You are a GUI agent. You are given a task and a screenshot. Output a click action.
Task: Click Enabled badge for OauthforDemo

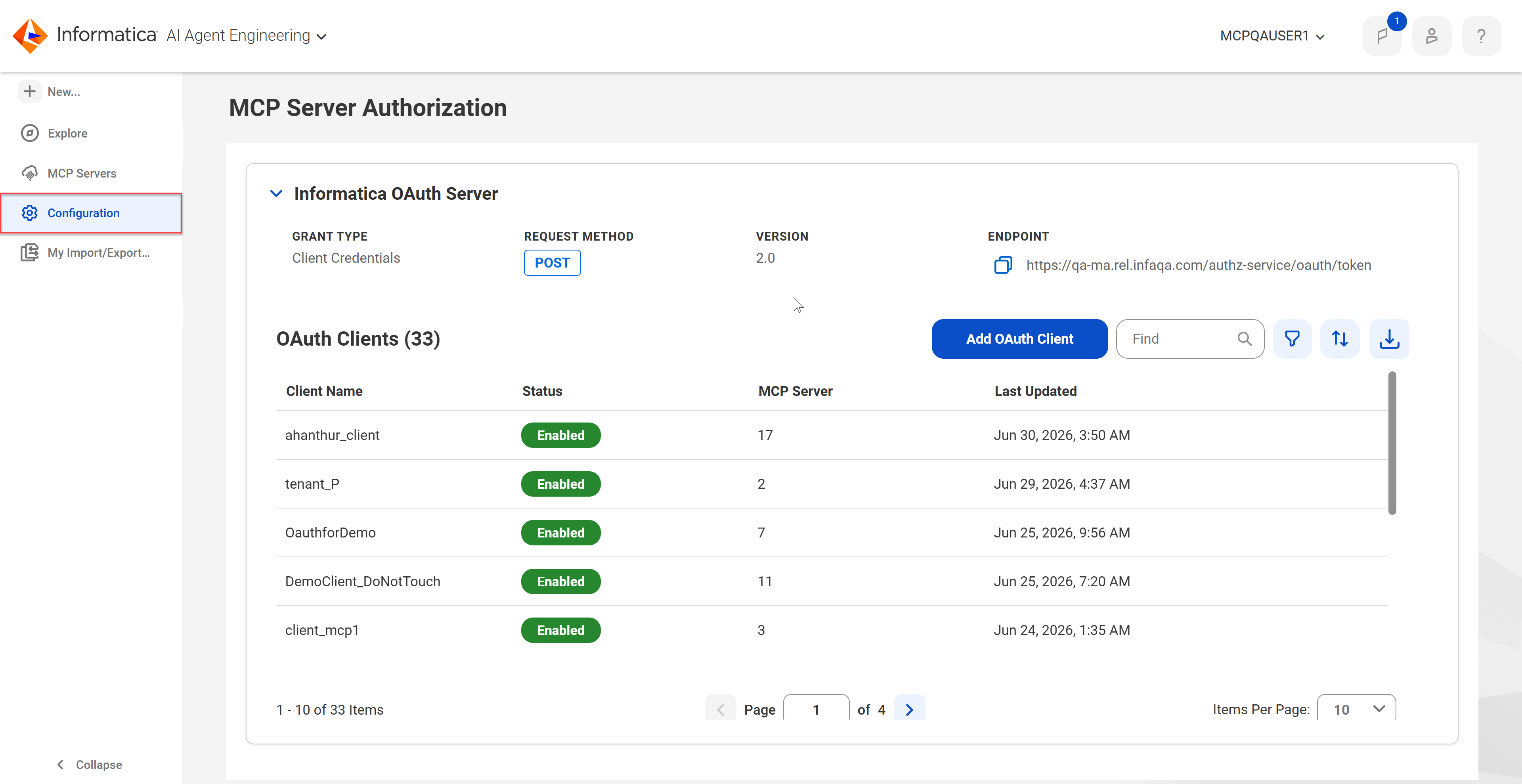click(x=561, y=533)
